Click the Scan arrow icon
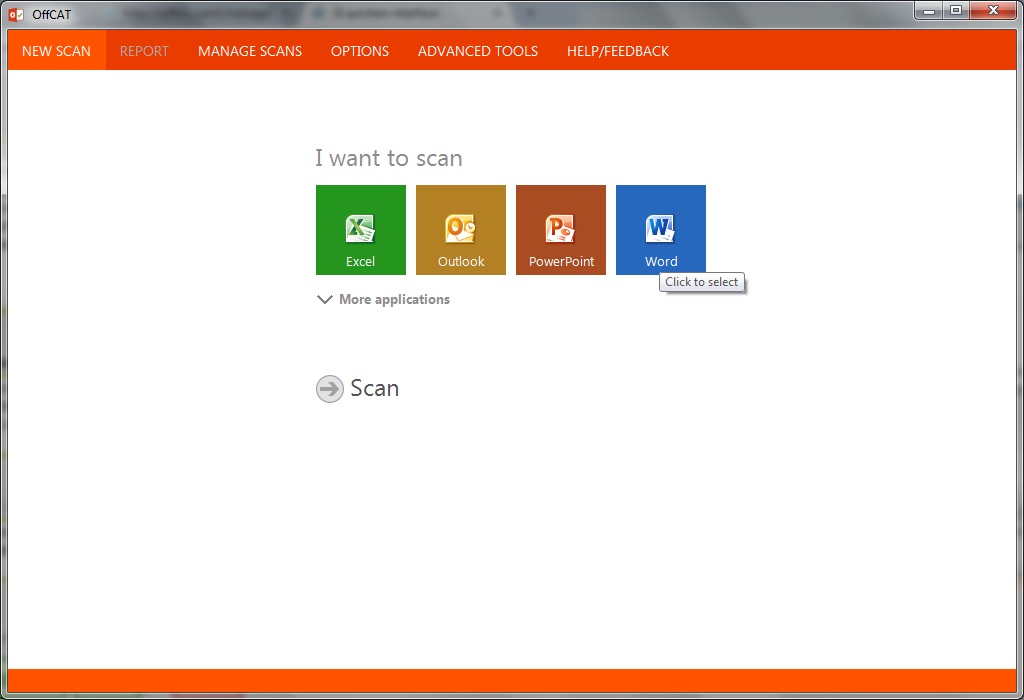This screenshot has height=700, width=1024. click(x=329, y=389)
